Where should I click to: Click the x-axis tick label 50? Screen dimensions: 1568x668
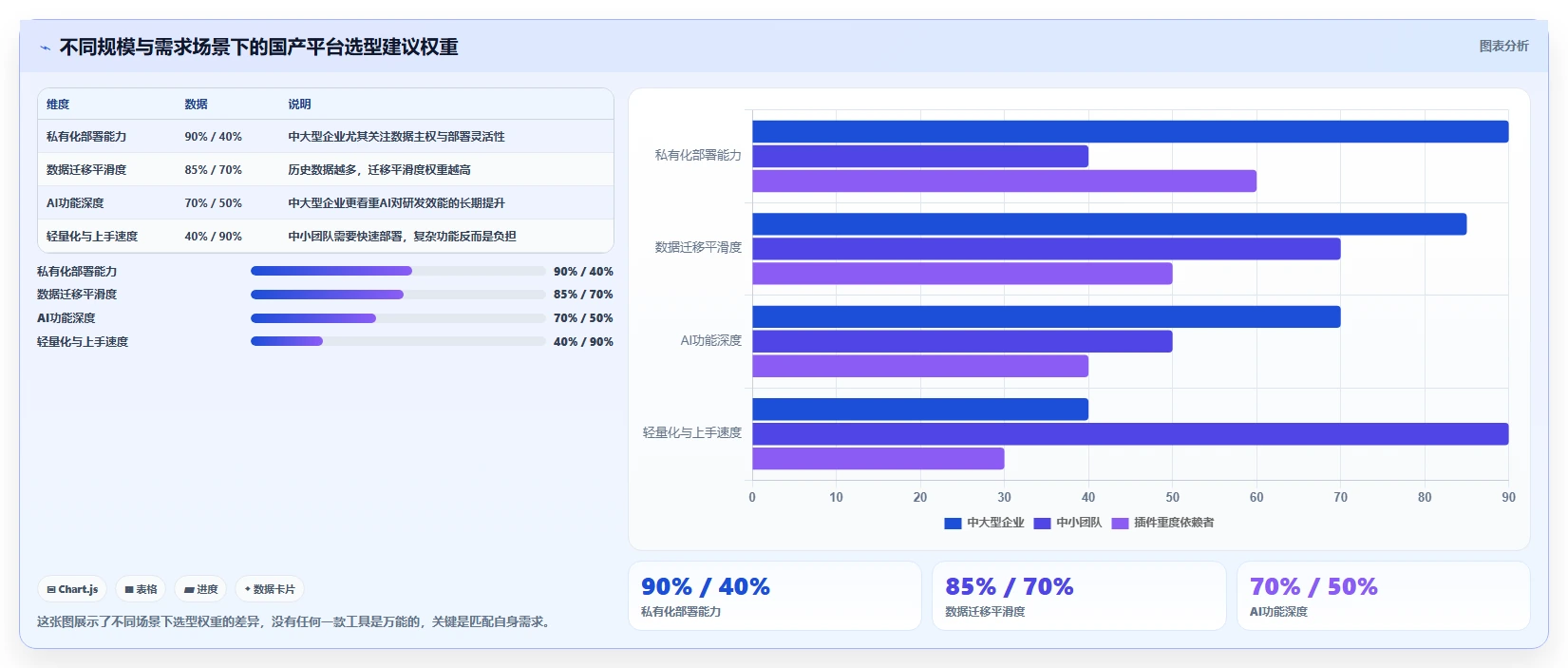[1173, 497]
